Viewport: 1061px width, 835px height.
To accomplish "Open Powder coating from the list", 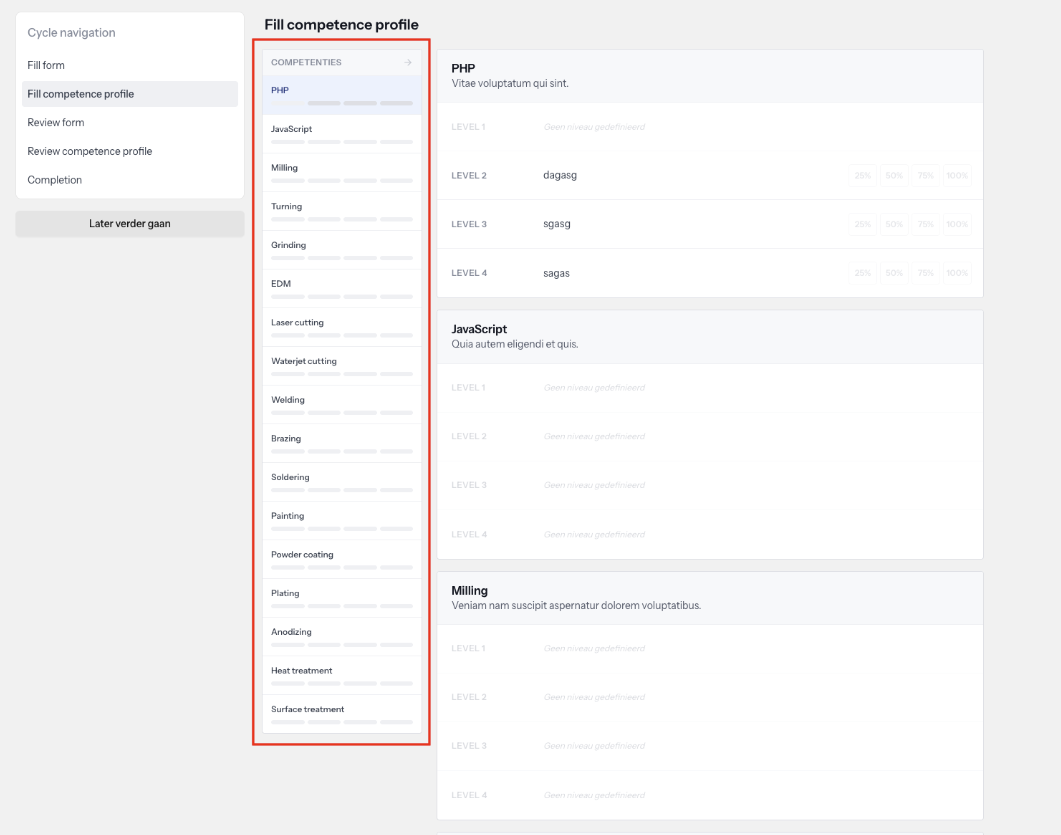I will (342, 560).
